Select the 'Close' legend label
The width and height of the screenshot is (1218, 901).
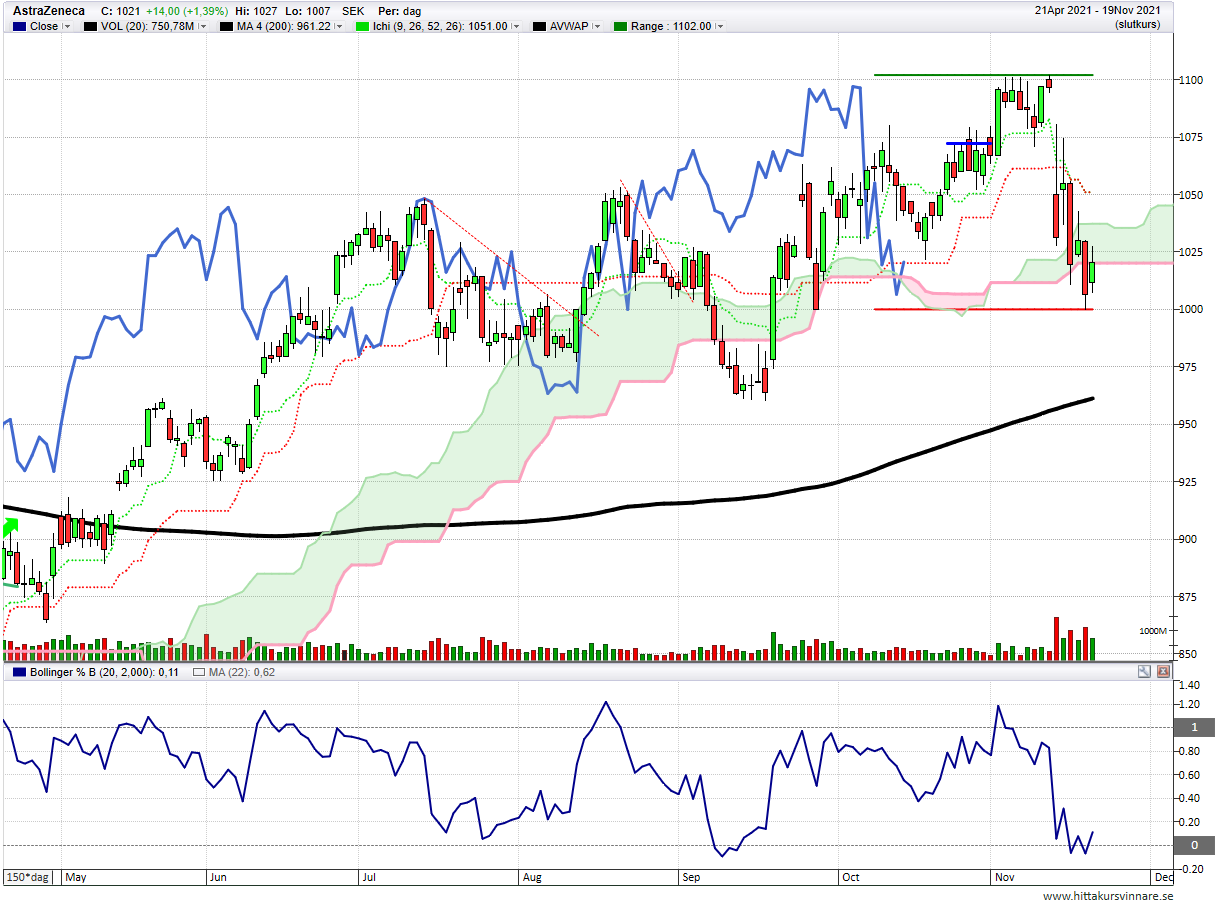(44, 26)
